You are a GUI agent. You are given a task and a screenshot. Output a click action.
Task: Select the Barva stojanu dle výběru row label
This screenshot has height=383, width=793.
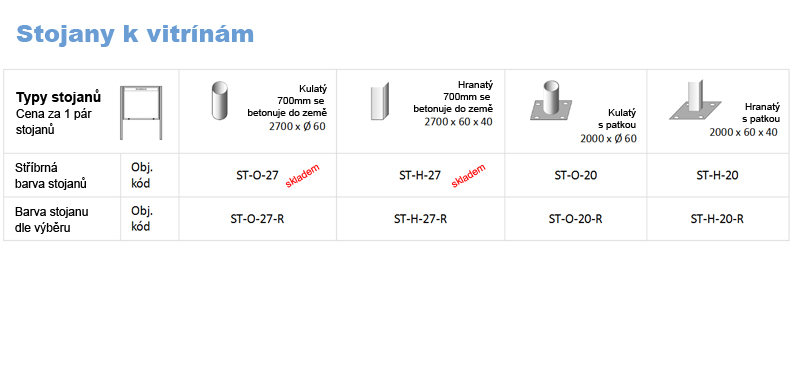click(x=52, y=220)
